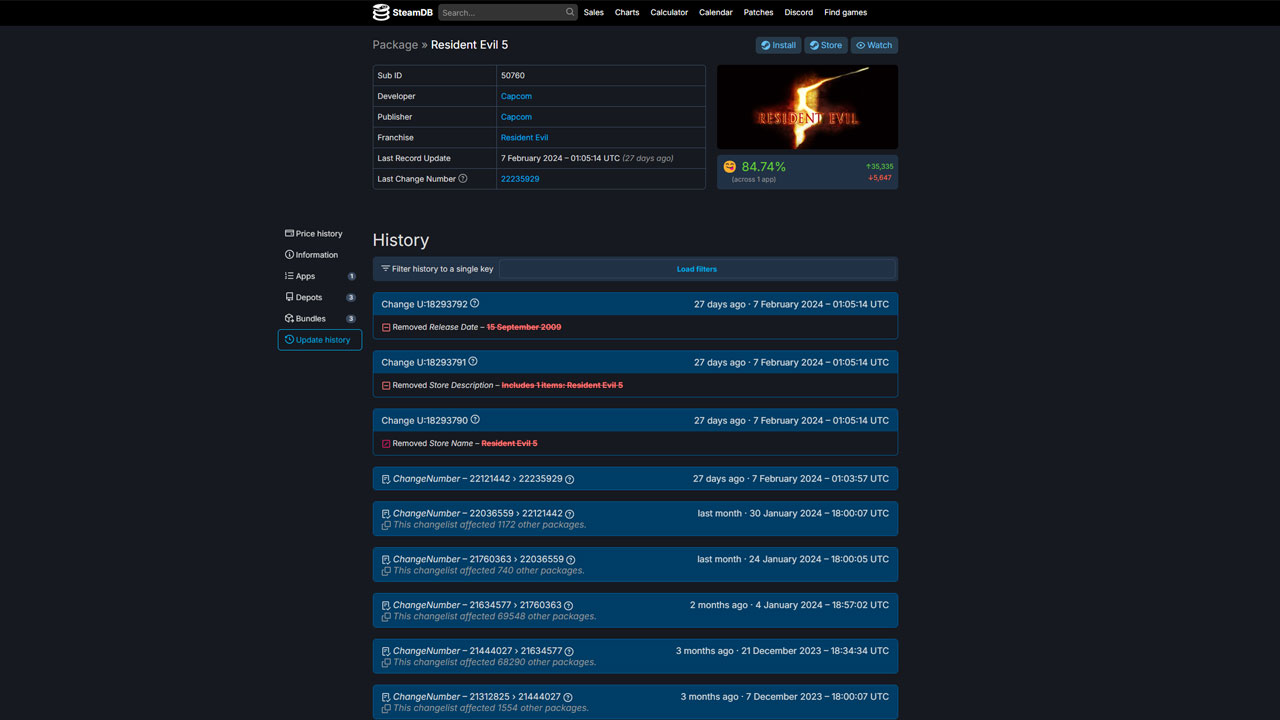Click help icon after 21634577 › 21760363
The height and width of the screenshot is (720, 1280).
pyautogui.click(x=569, y=605)
